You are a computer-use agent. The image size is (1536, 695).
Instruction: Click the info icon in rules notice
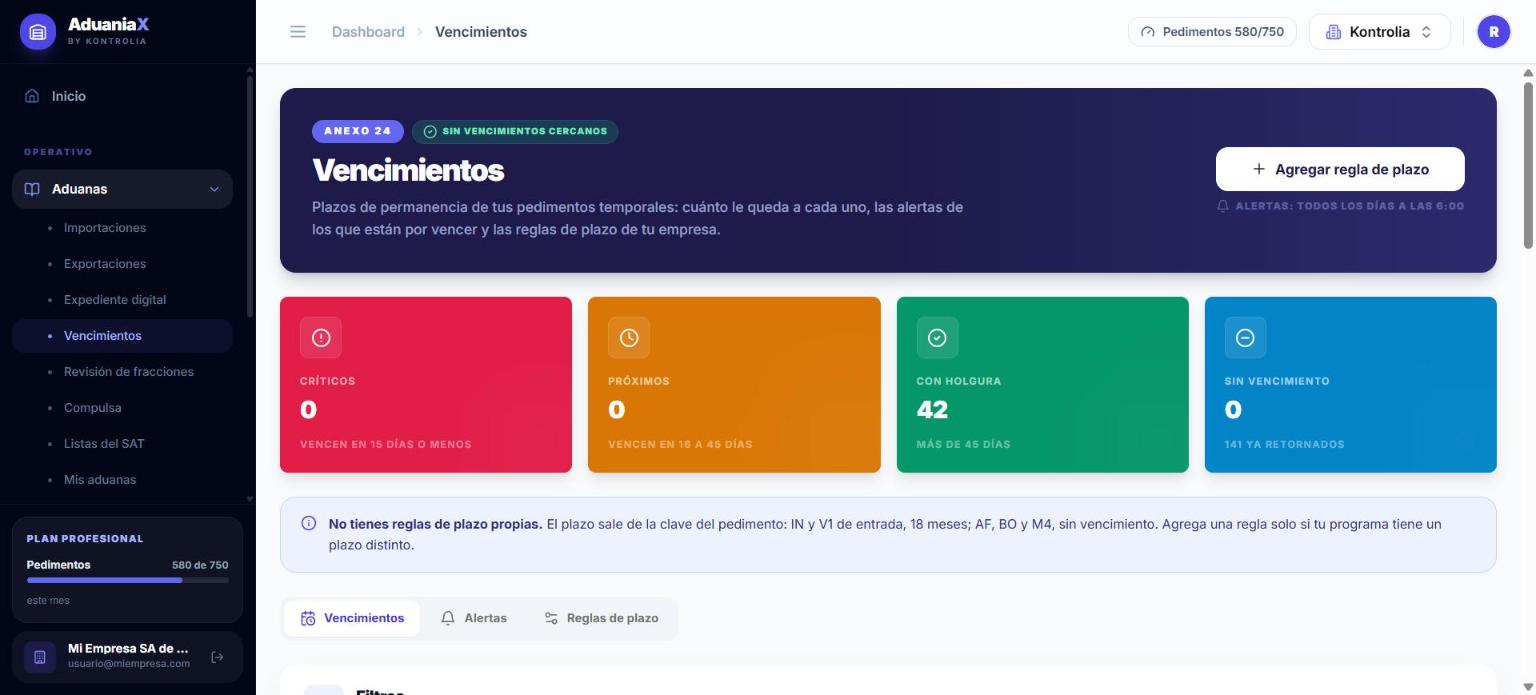pyautogui.click(x=309, y=523)
